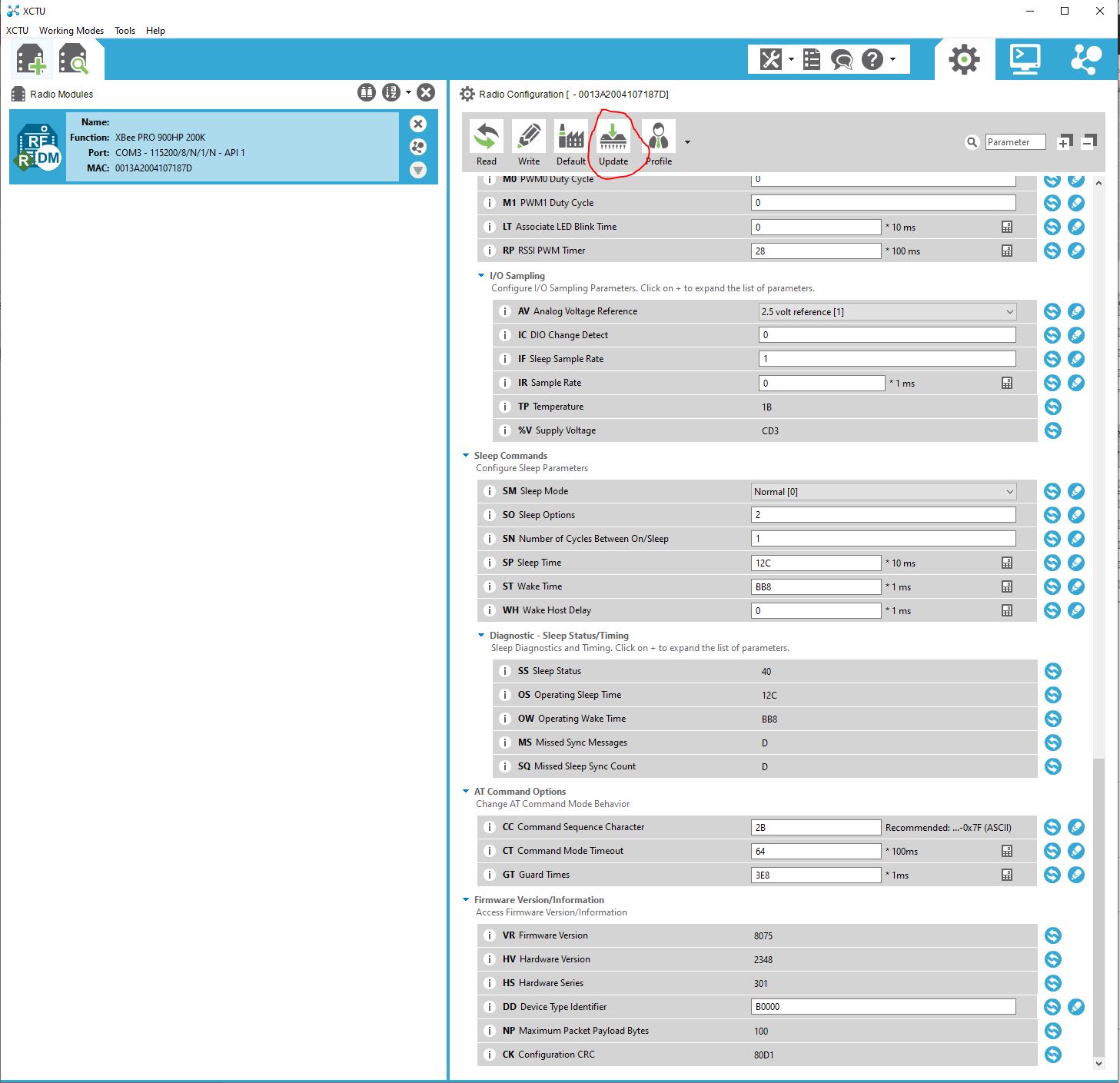Open calculator for GT Guard Times

pyautogui.click(x=1007, y=875)
